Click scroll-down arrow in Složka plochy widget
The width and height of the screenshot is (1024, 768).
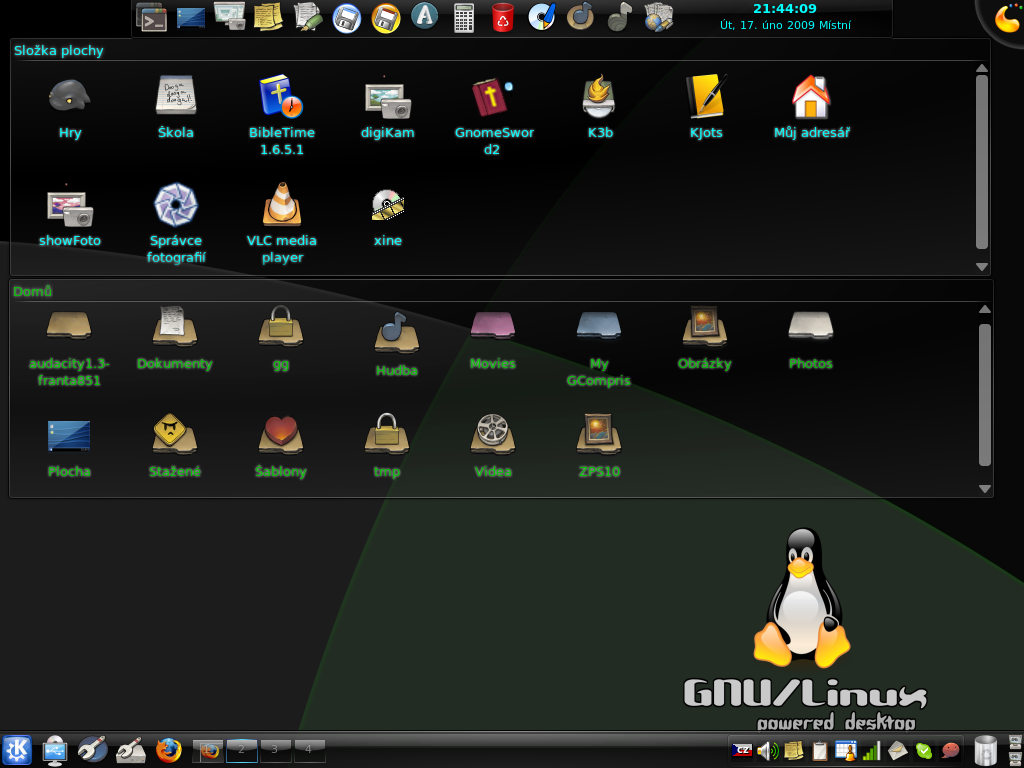click(982, 266)
